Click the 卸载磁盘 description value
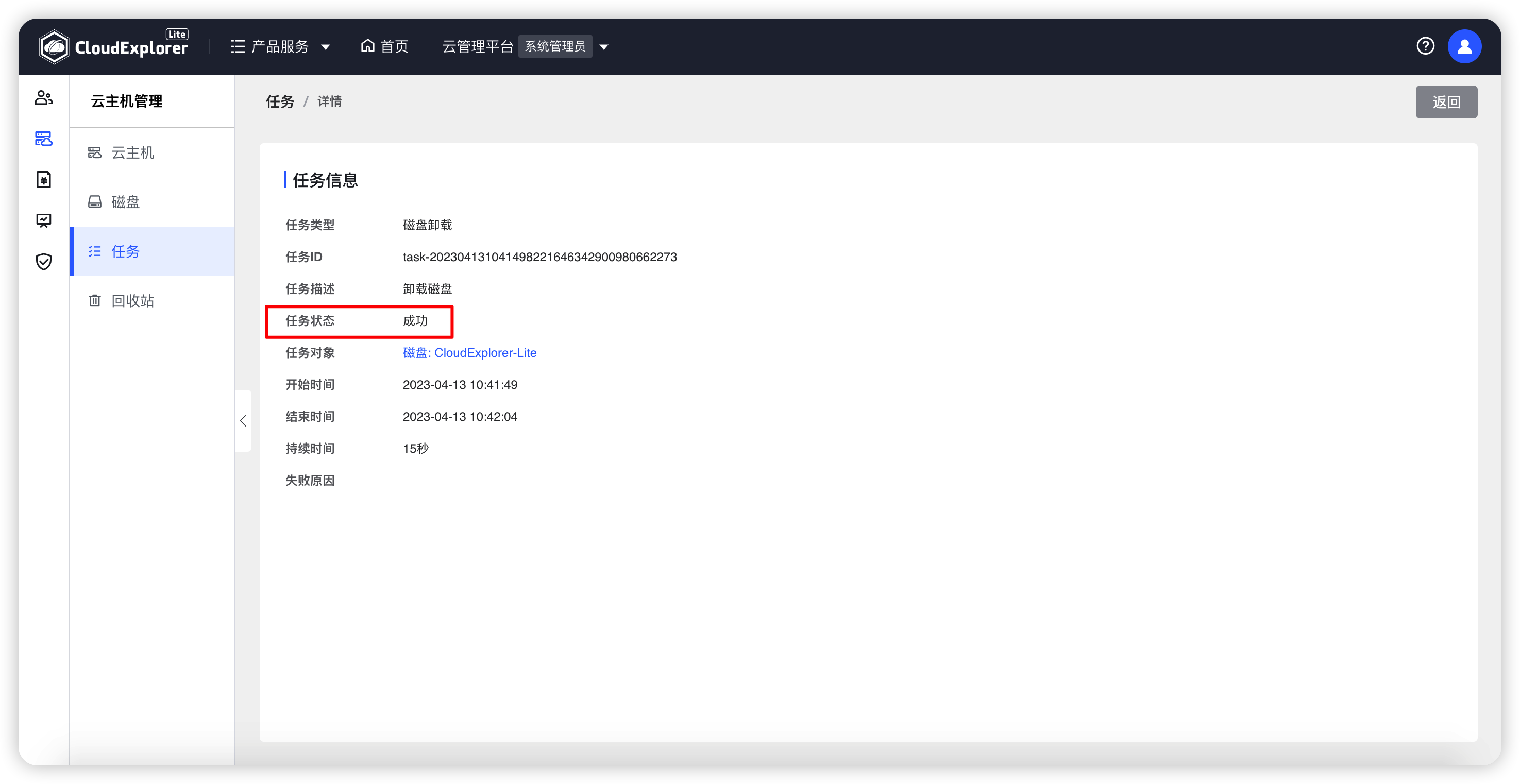 427,289
